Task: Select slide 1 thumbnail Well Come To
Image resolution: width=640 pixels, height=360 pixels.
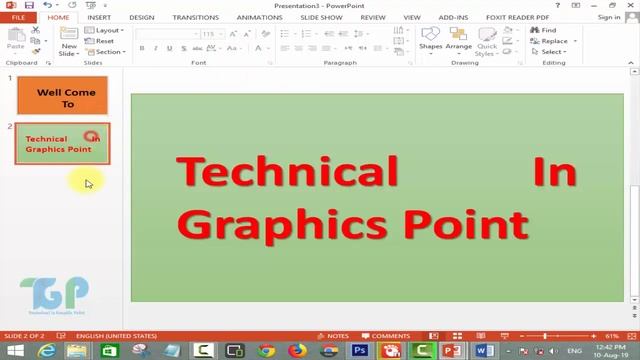Action: (x=62, y=95)
